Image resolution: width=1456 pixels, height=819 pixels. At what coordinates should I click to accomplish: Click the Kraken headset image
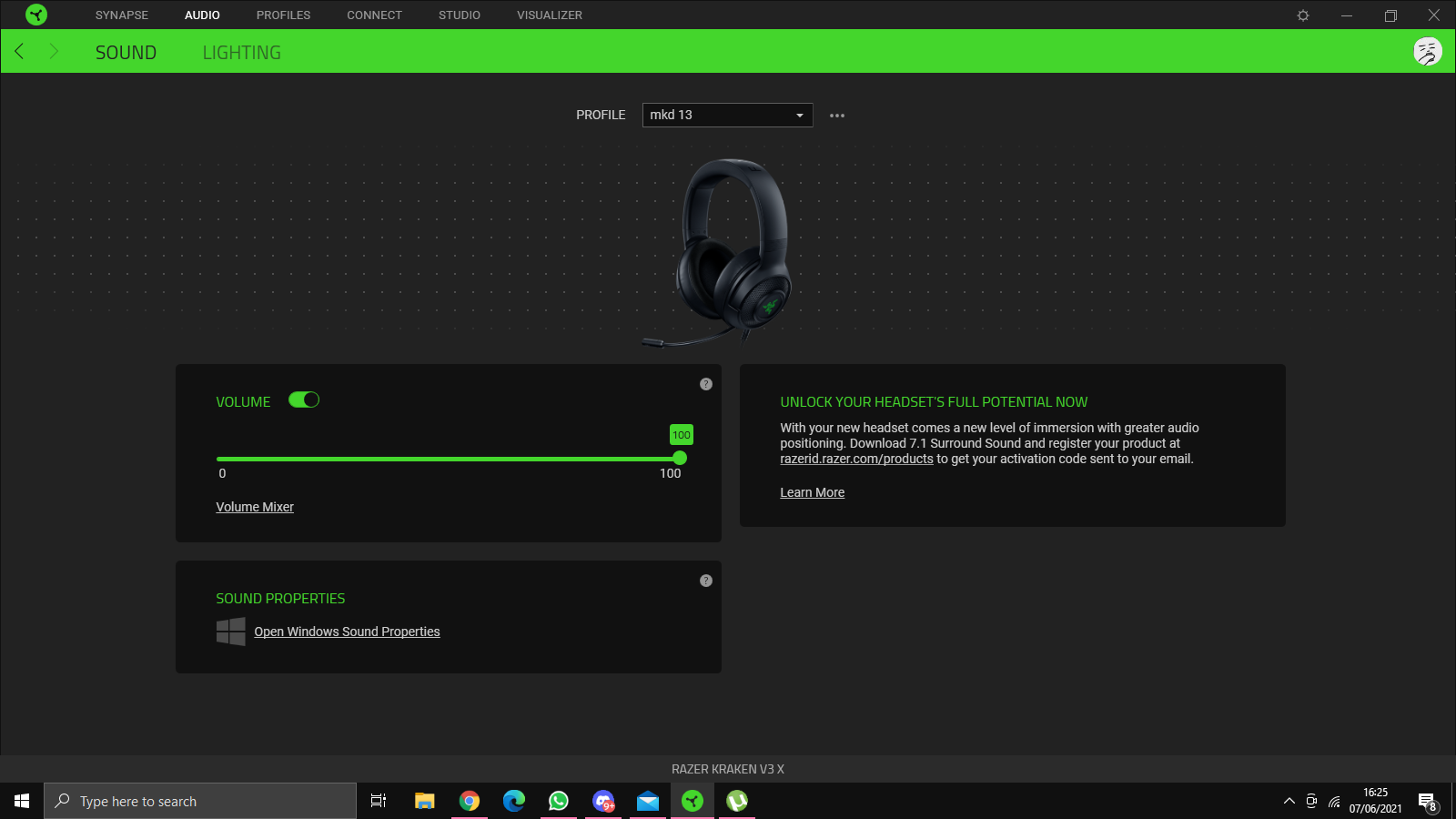tap(720, 253)
